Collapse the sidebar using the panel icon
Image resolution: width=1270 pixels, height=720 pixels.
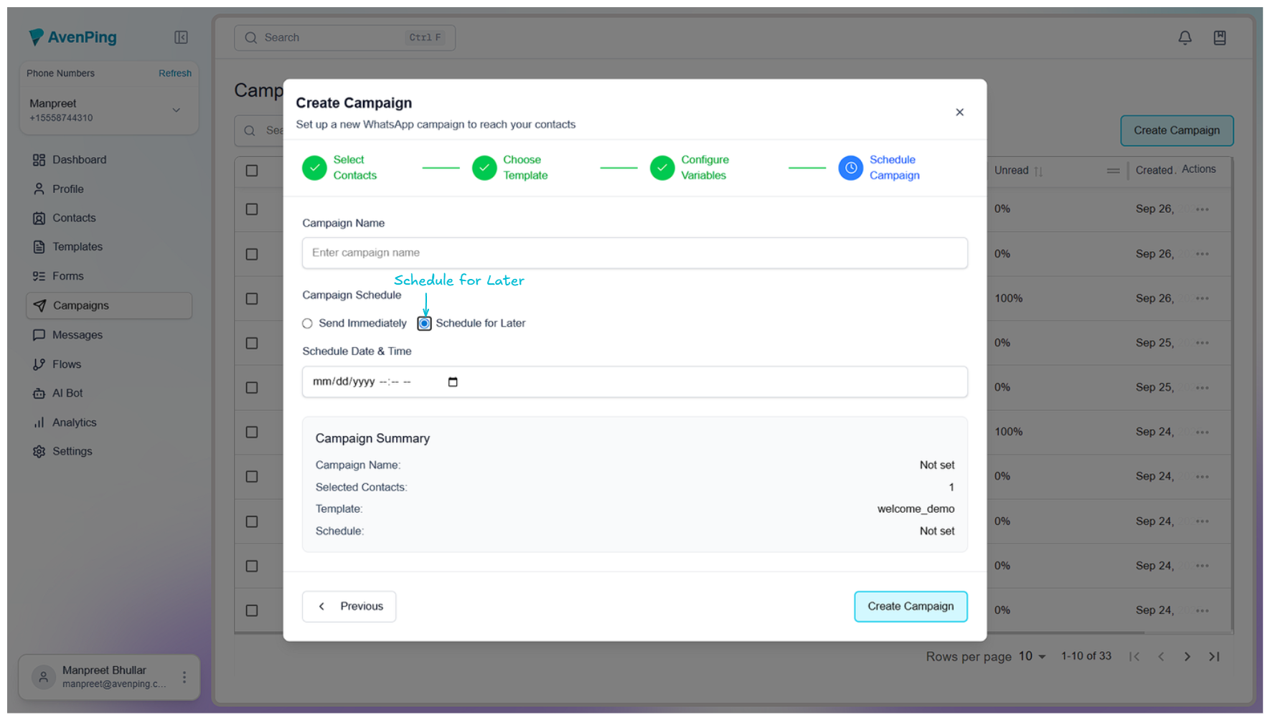181,38
